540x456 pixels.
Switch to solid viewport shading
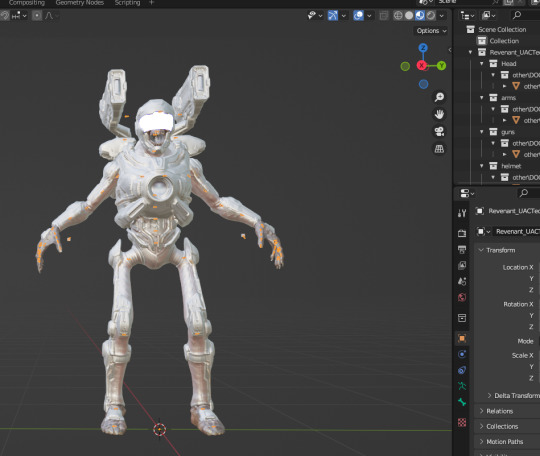click(409, 15)
